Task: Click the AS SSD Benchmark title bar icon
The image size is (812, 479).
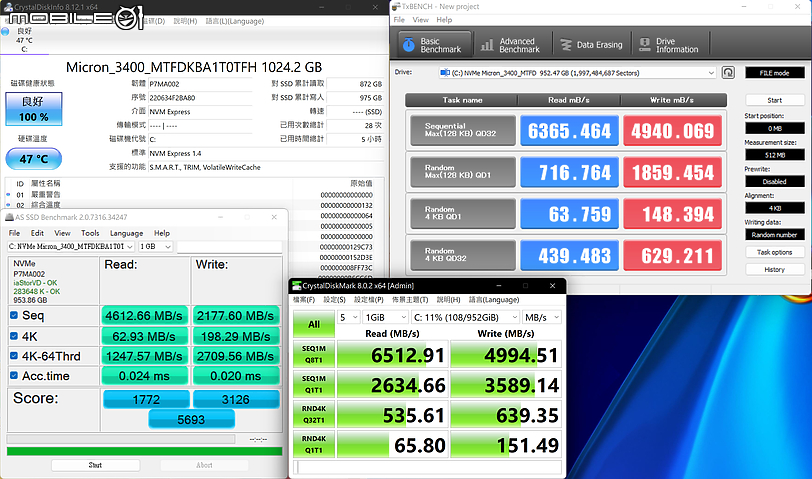Action: [9, 217]
